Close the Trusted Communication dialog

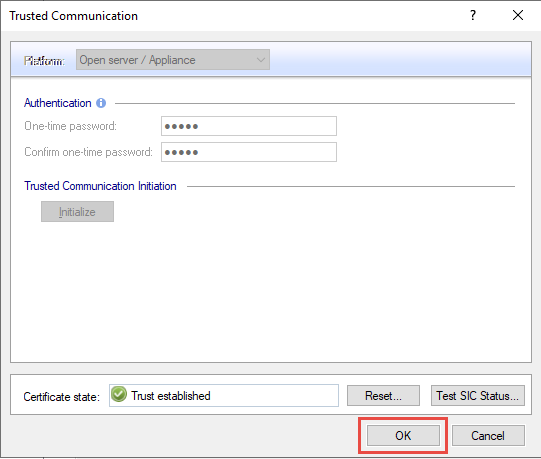[x=518, y=15]
